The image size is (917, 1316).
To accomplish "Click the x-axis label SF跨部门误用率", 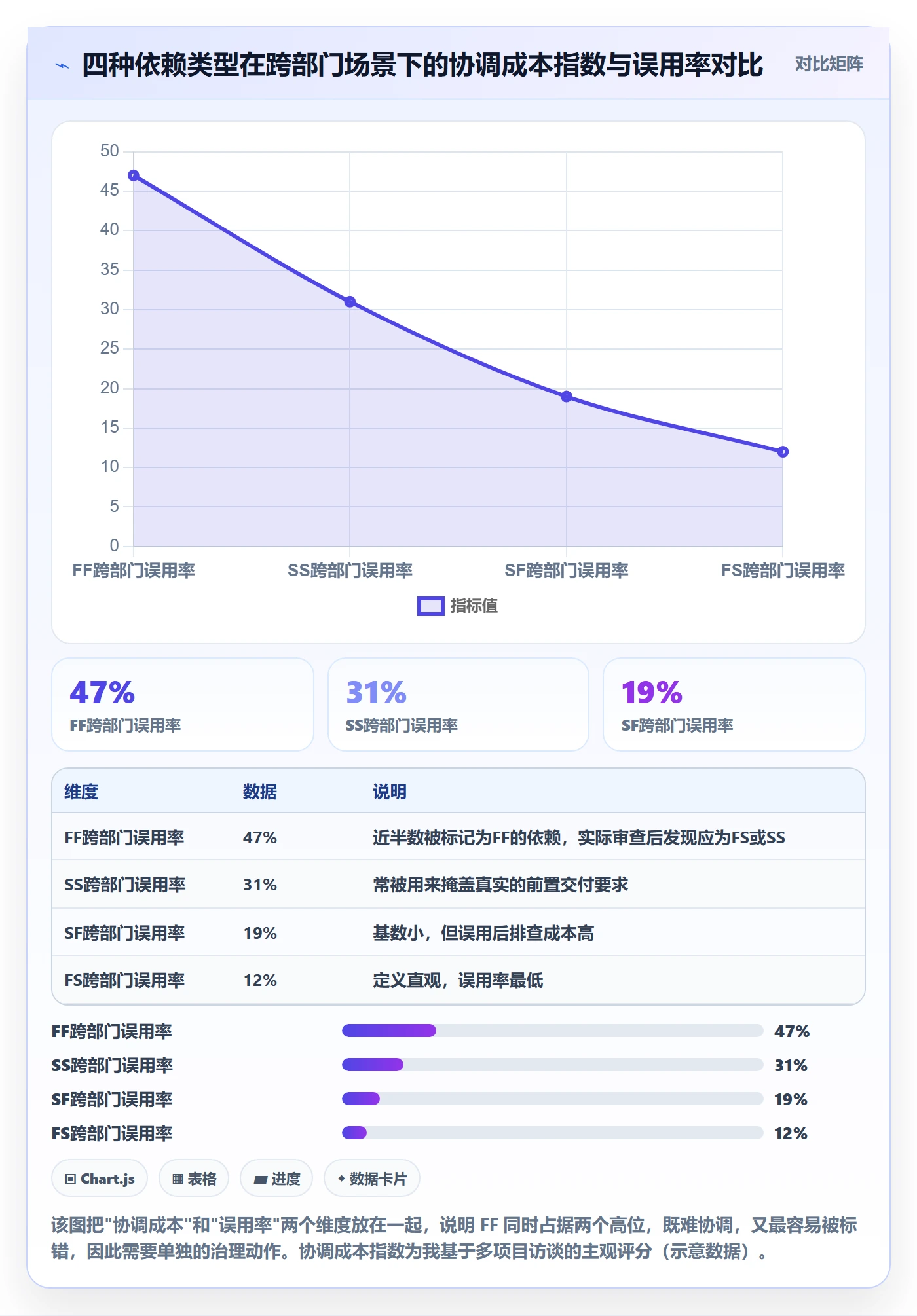I will click(567, 571).
